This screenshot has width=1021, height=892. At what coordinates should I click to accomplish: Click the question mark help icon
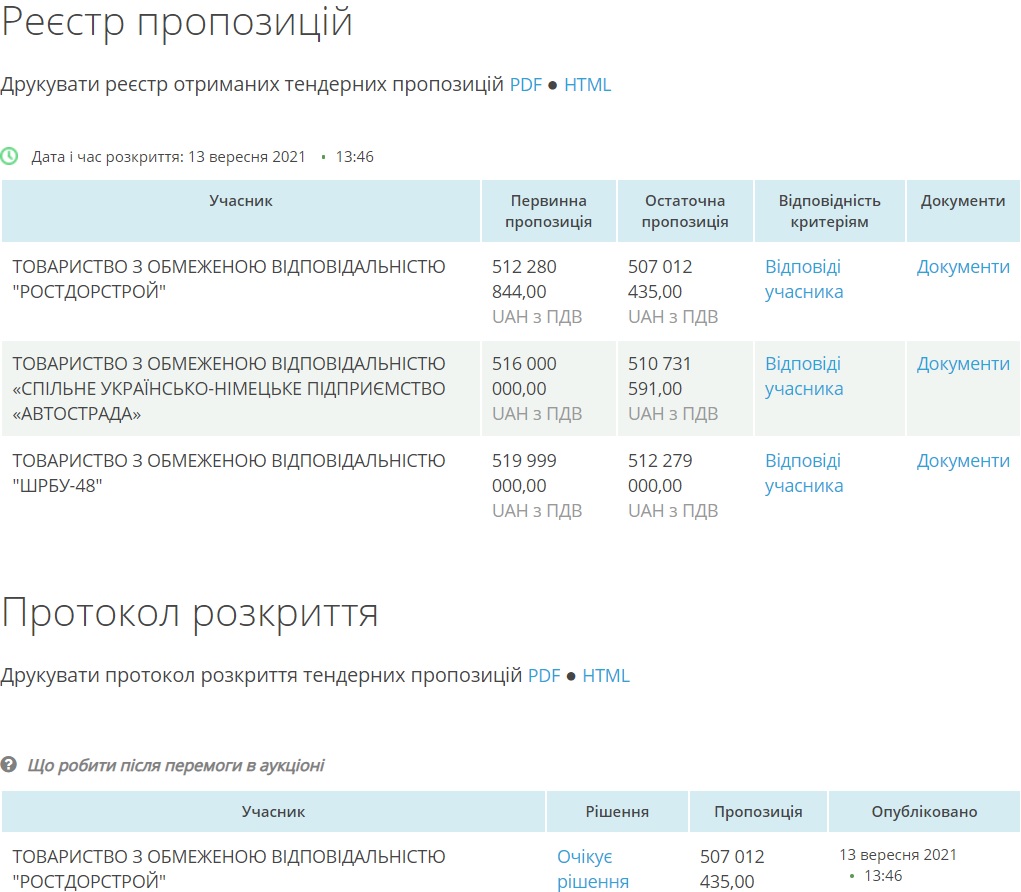[9, 765]
